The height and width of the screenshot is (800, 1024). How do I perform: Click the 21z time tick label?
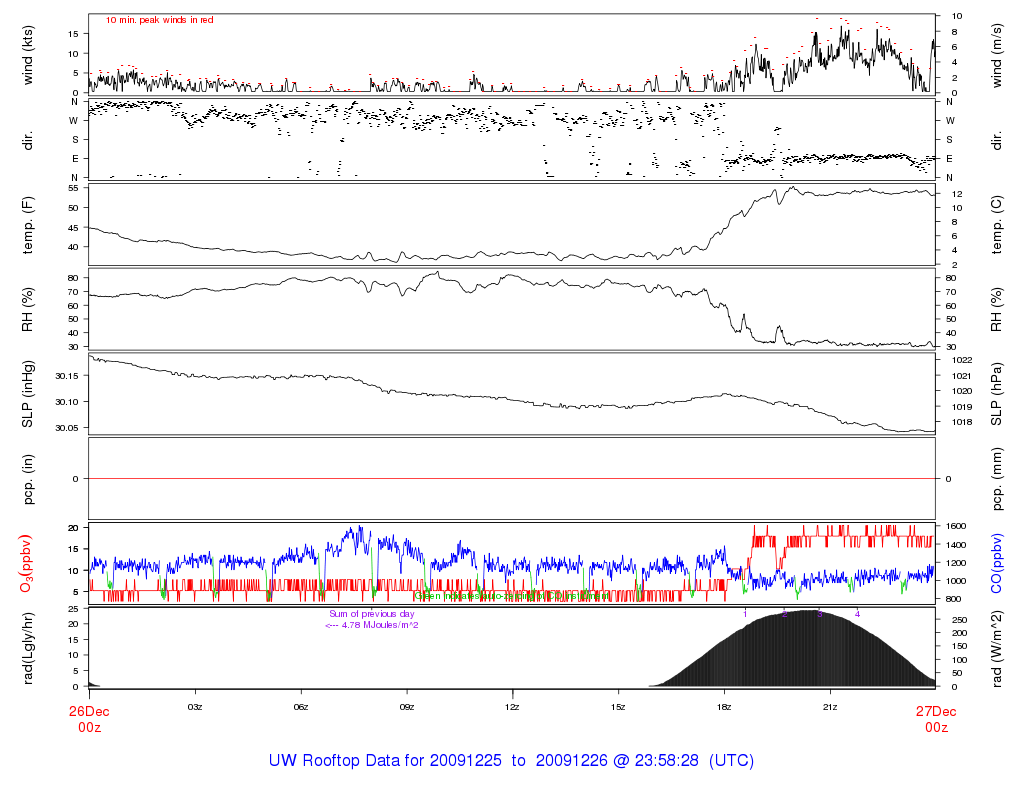pyautogui.click(x=829, y=707)
